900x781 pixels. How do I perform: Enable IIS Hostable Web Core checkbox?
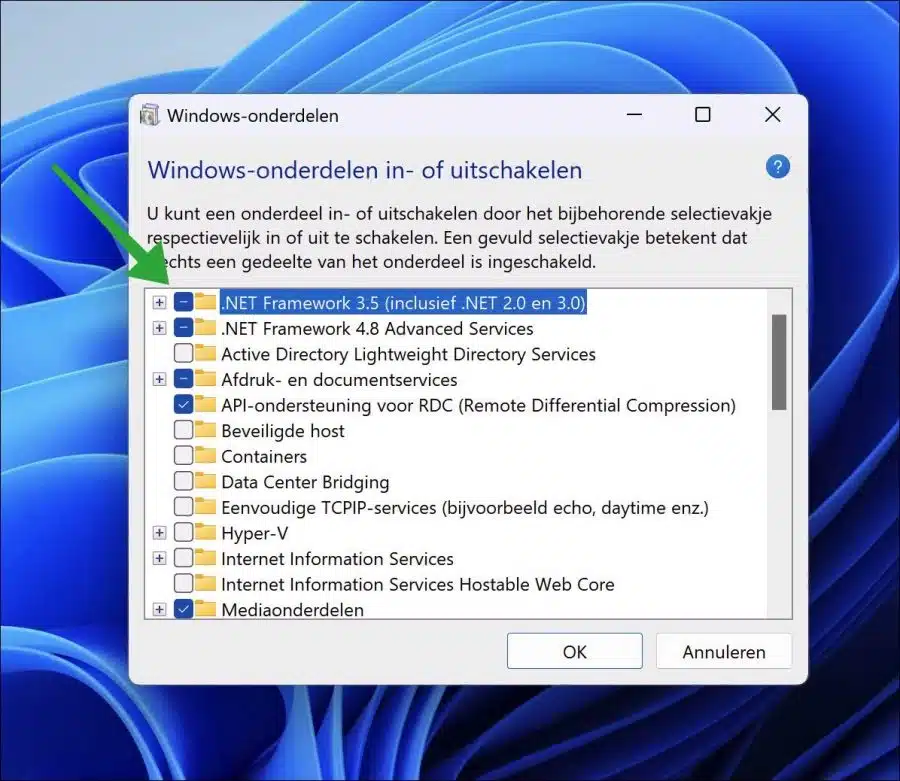tap(183, 584)
